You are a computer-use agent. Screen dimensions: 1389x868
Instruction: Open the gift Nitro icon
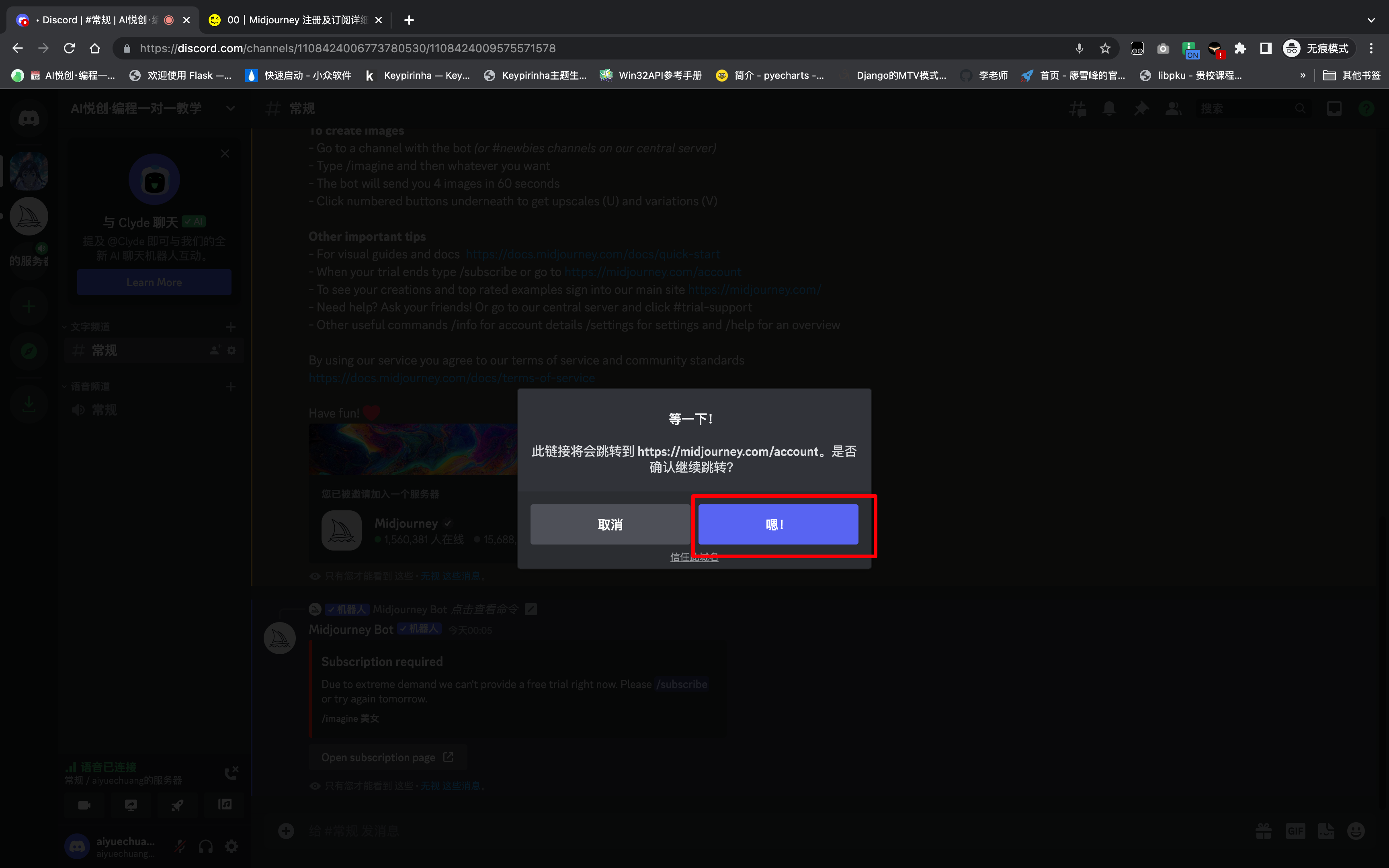pos(1263,831)
